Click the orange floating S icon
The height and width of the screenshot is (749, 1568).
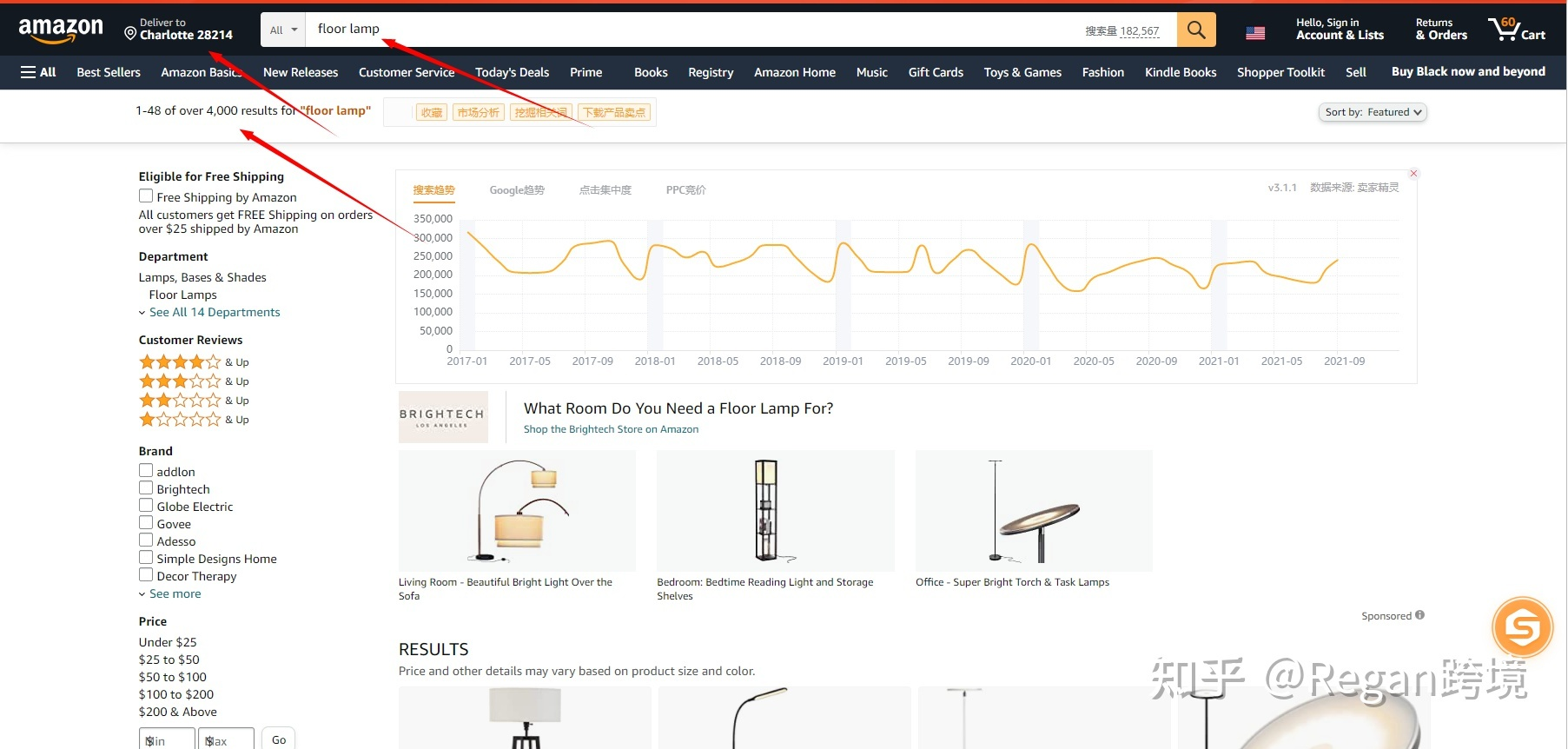click(x=1522, y=626)
